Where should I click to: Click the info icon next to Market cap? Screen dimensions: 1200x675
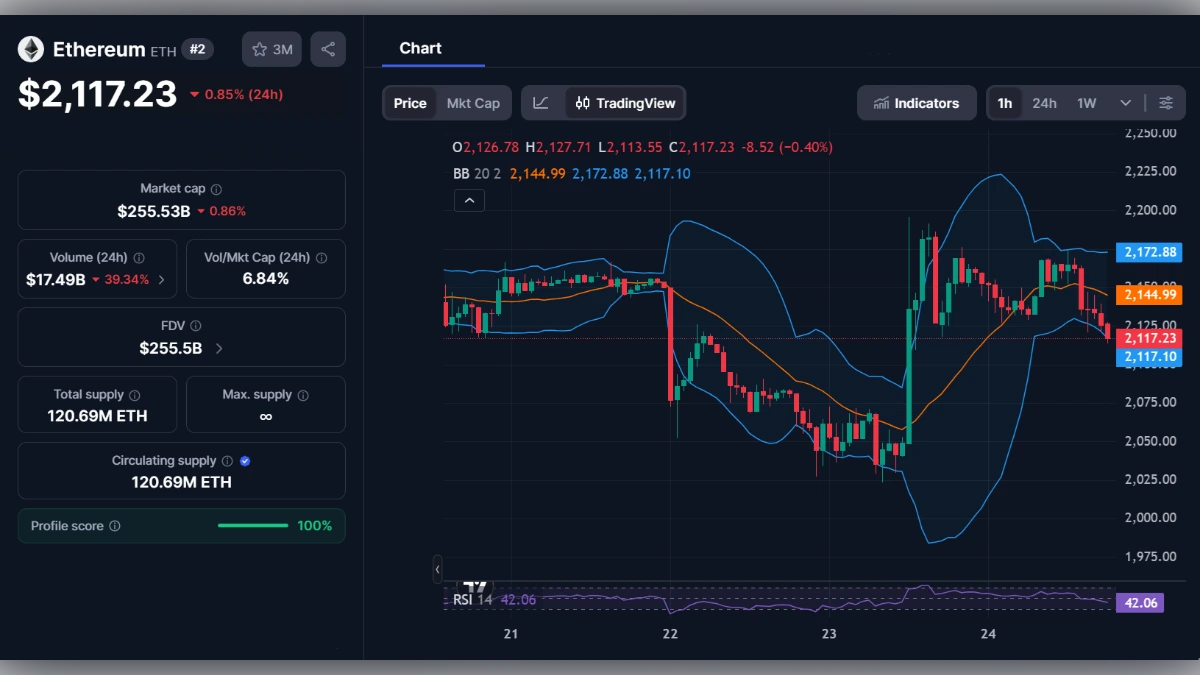tap(219, 188)
